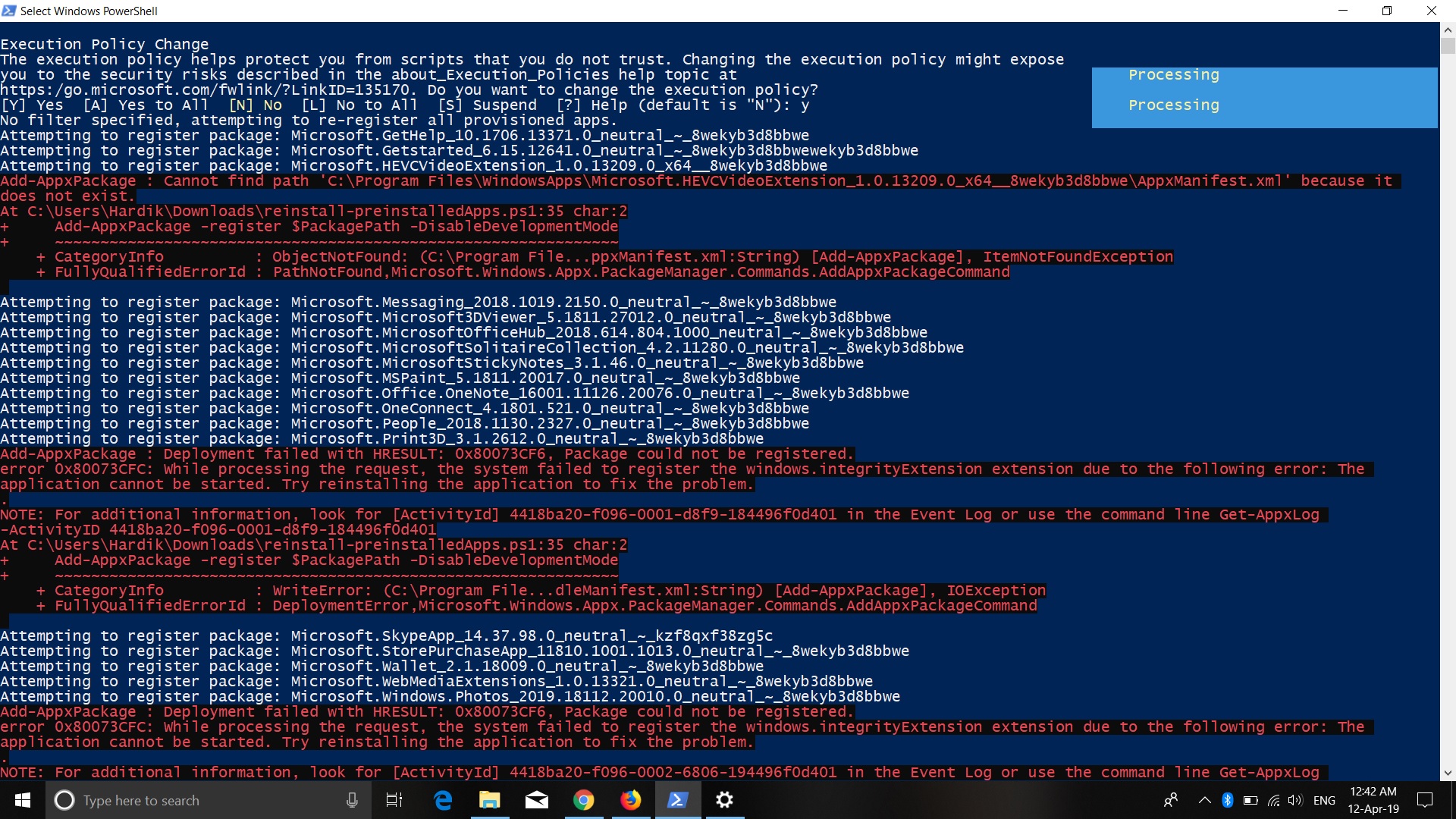Click the PowerShell icon in title bar
Screen dimensions: 1456x819
tap(9, 11)
